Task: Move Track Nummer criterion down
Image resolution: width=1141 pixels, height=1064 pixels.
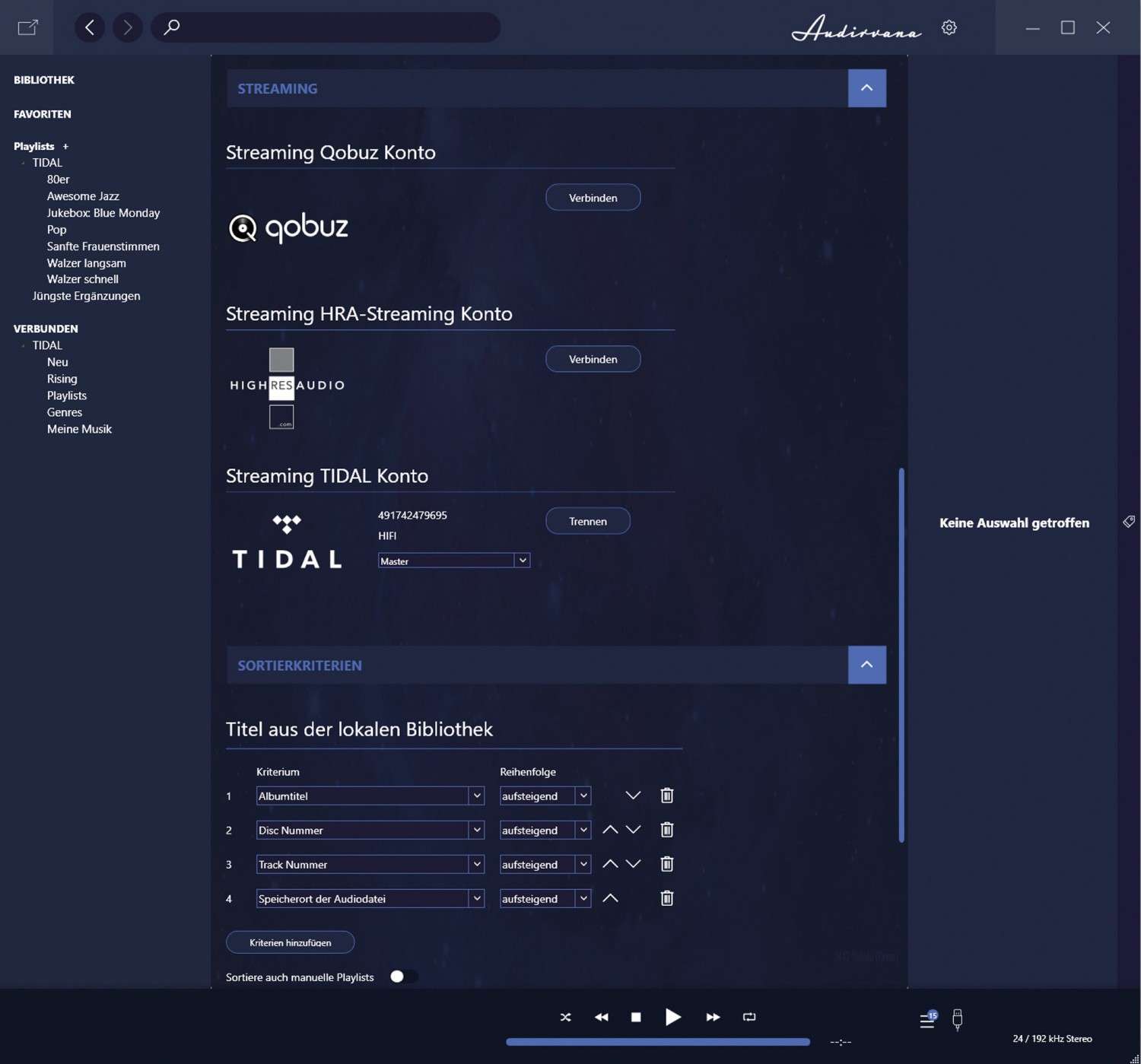Action: pos(633,864)
